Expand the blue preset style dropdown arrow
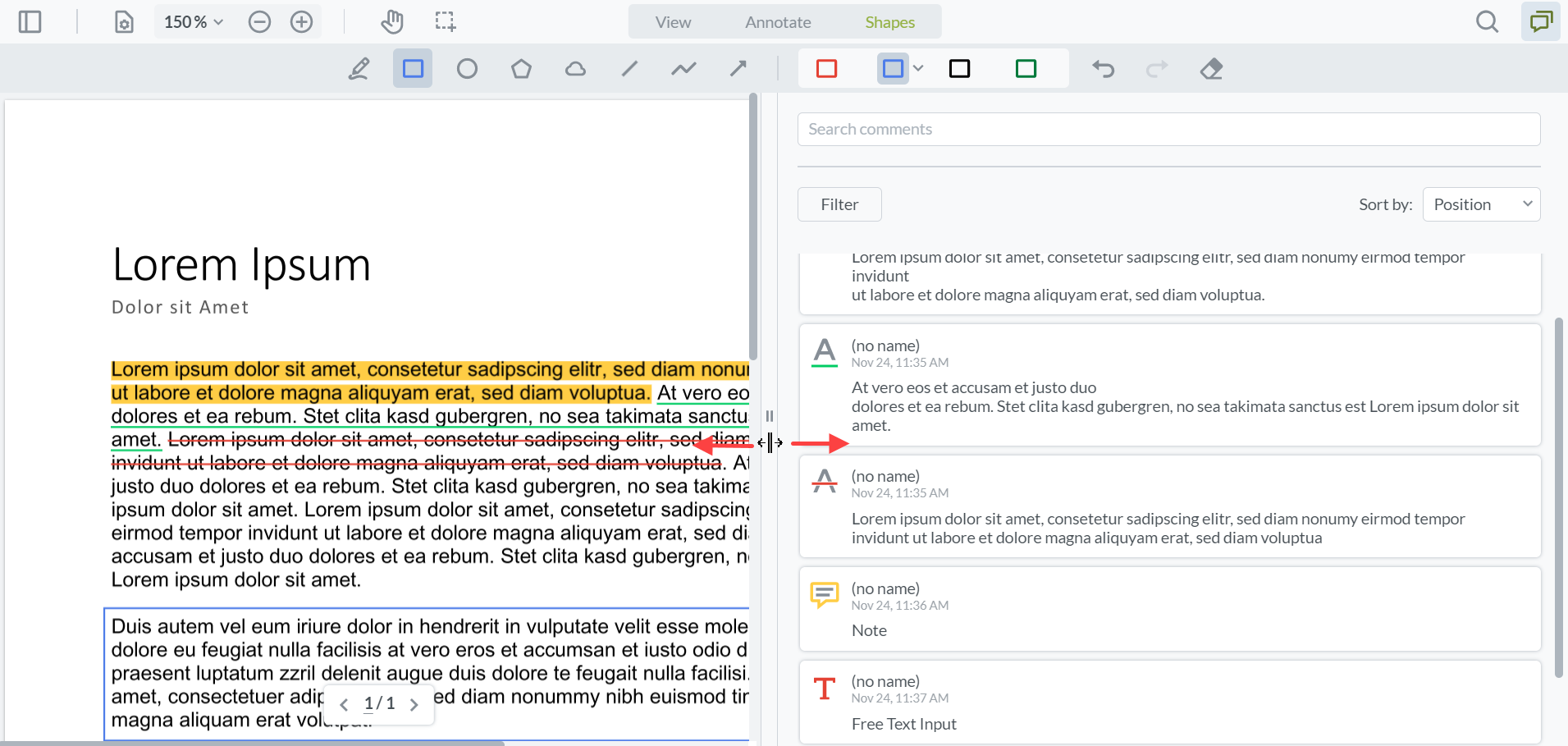Screen dimensions: 1568x746 [x=918, y=69]
